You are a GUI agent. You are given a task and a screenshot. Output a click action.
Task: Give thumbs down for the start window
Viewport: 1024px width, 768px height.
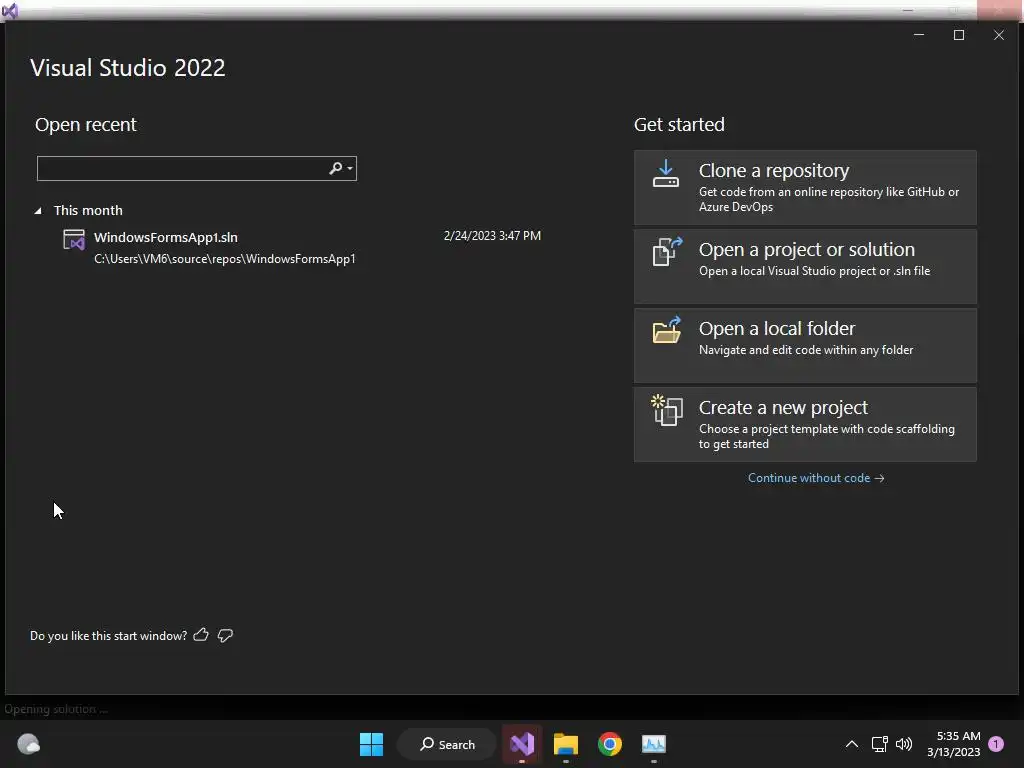coord(225,635)
